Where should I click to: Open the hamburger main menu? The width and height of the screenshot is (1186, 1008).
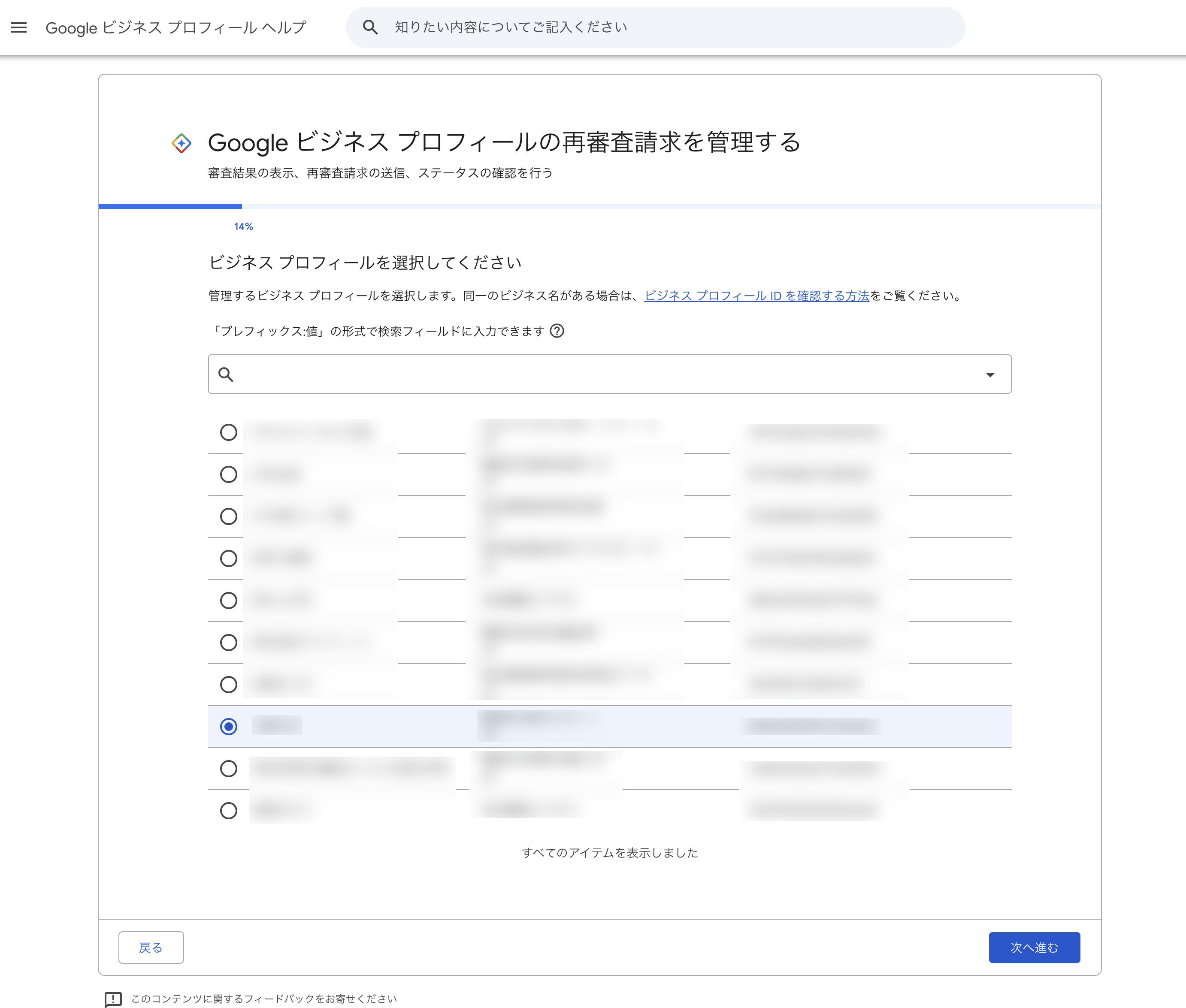(19, 27)
